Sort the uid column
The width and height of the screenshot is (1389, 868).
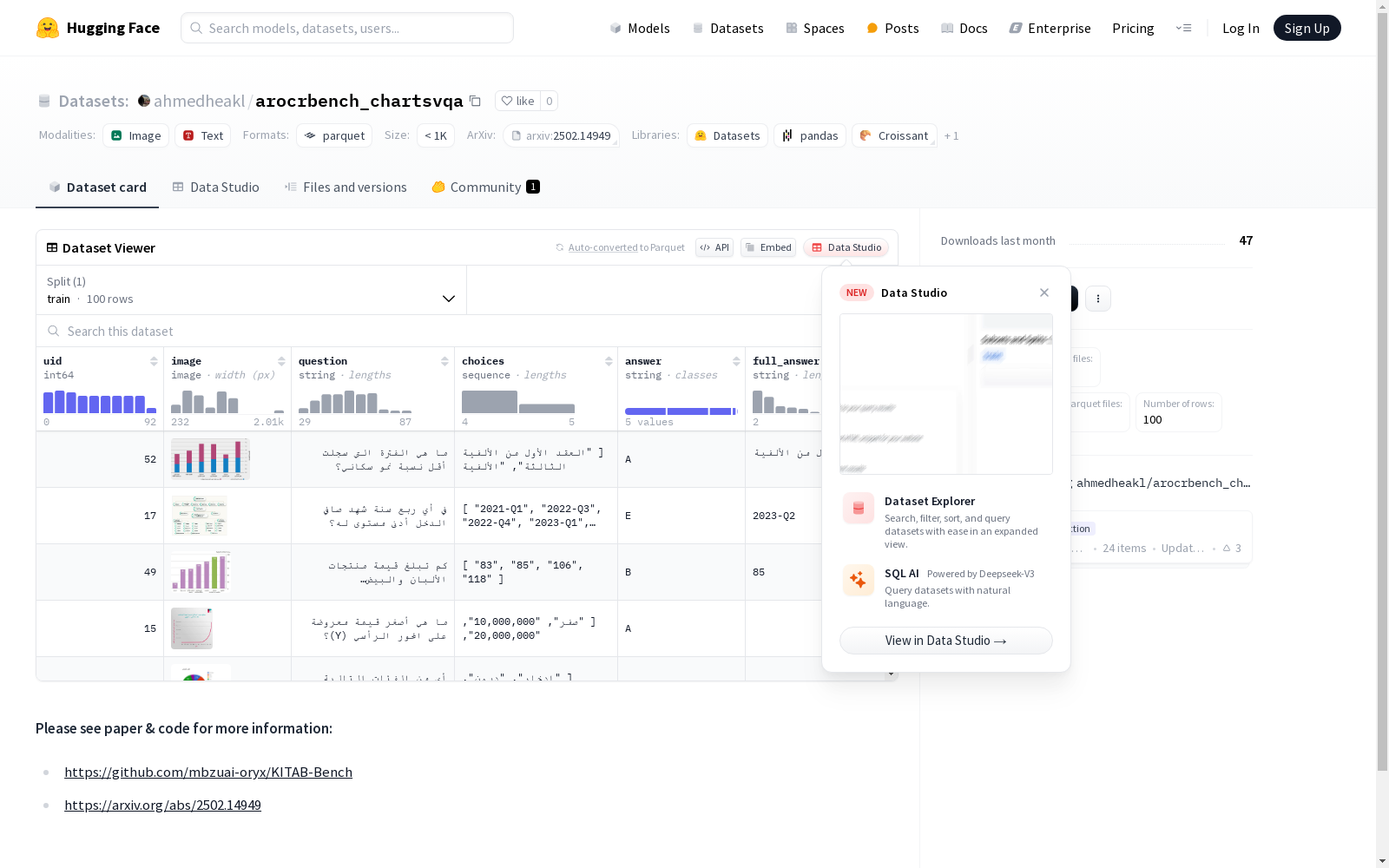click(154, 361)
